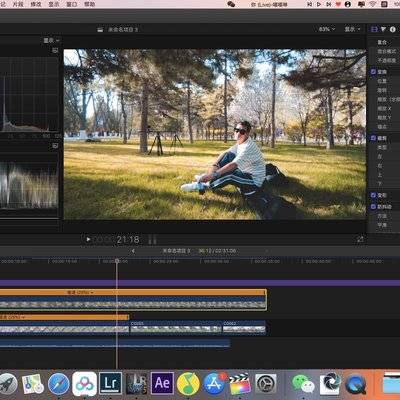The width and height of the screenshot is (400, 400).
Task: Click the lower waveform scope settings icon
Action: (x=55, y=146)
